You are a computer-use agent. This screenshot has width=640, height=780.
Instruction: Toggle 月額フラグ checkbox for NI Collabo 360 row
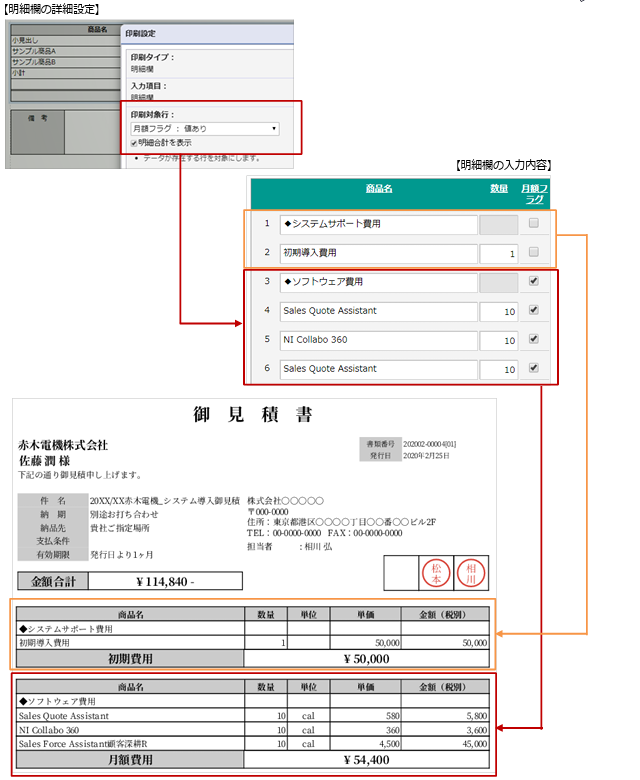pyautogui.click(x=534, y=339)
